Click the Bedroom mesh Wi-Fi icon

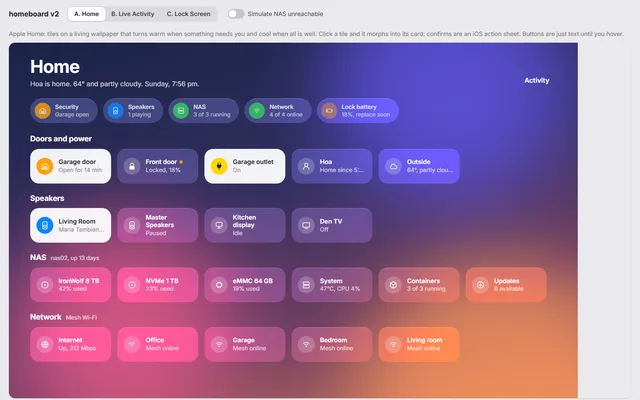(306, 344)
